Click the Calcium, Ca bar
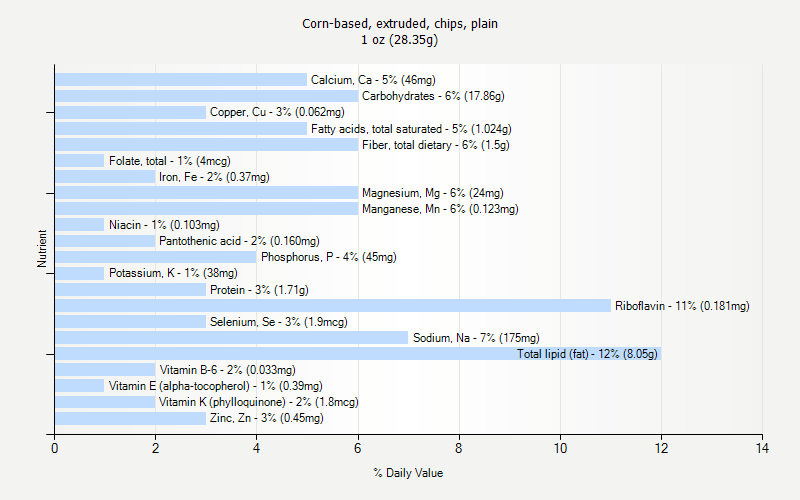800x500 pixels. tap(180, 80)
